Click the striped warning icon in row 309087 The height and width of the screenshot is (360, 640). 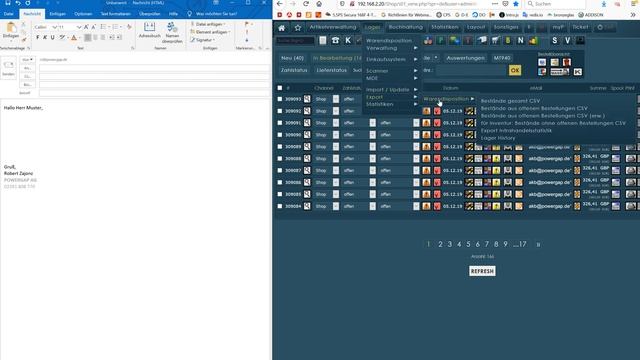[469, 170]
